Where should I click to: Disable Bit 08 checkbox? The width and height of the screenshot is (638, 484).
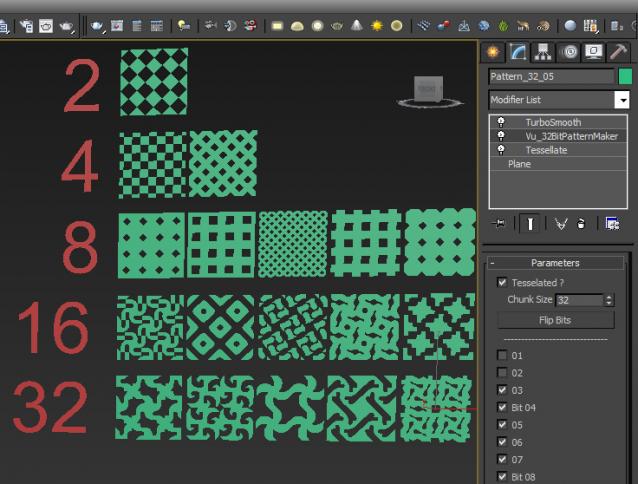coord(502,476)
